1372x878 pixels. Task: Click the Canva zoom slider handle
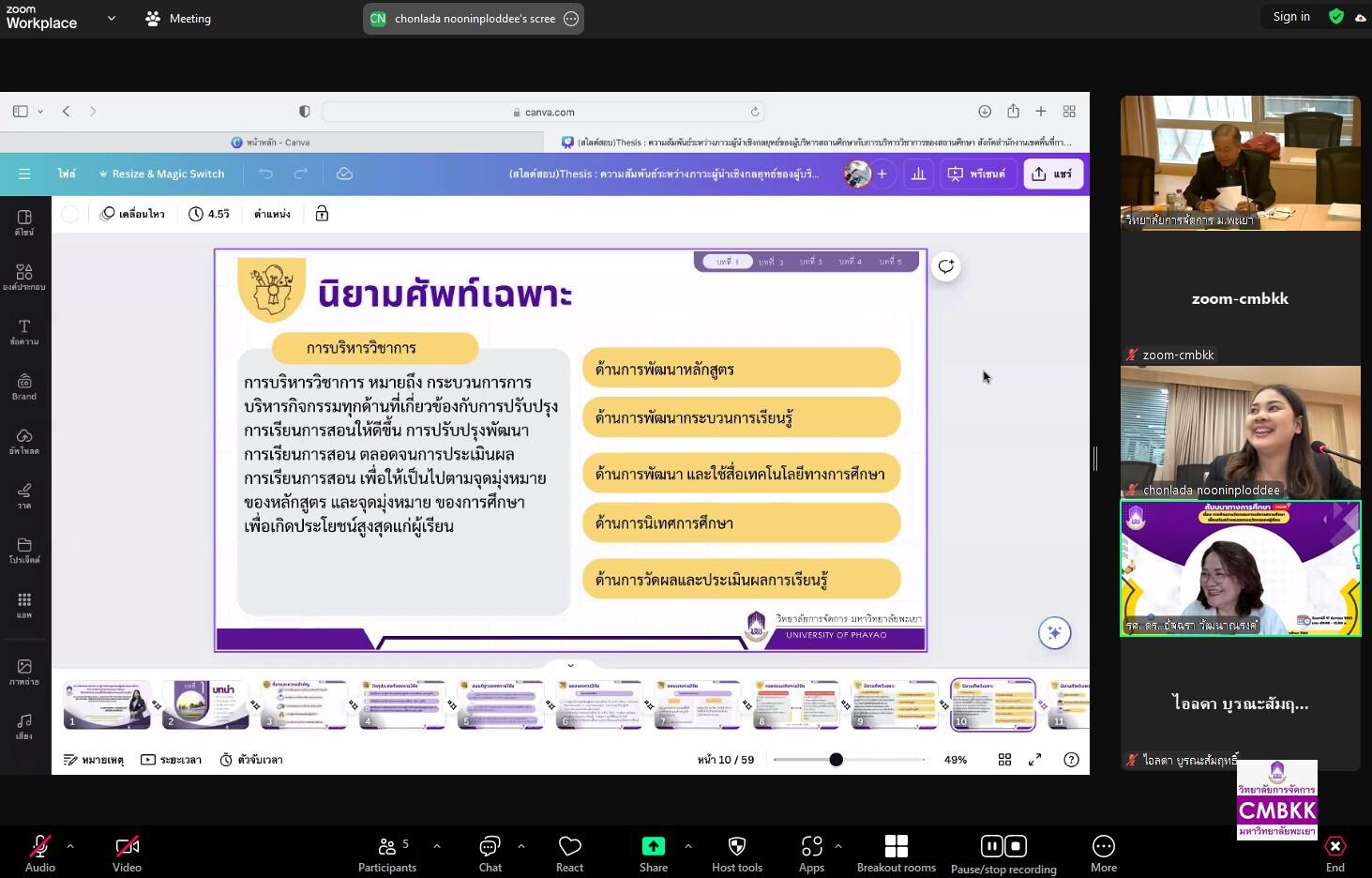tap(836, 760)
